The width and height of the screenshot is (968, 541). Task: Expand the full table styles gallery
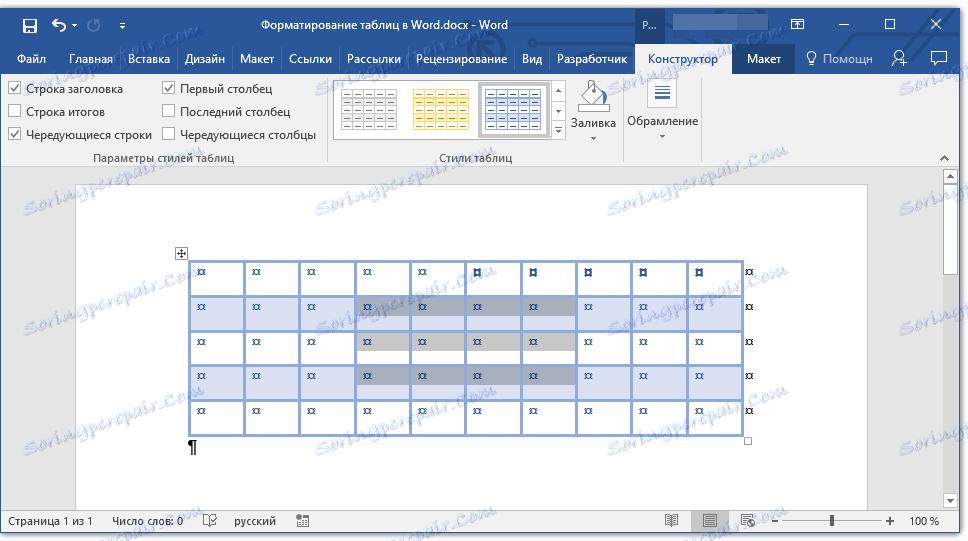point(558,130)
